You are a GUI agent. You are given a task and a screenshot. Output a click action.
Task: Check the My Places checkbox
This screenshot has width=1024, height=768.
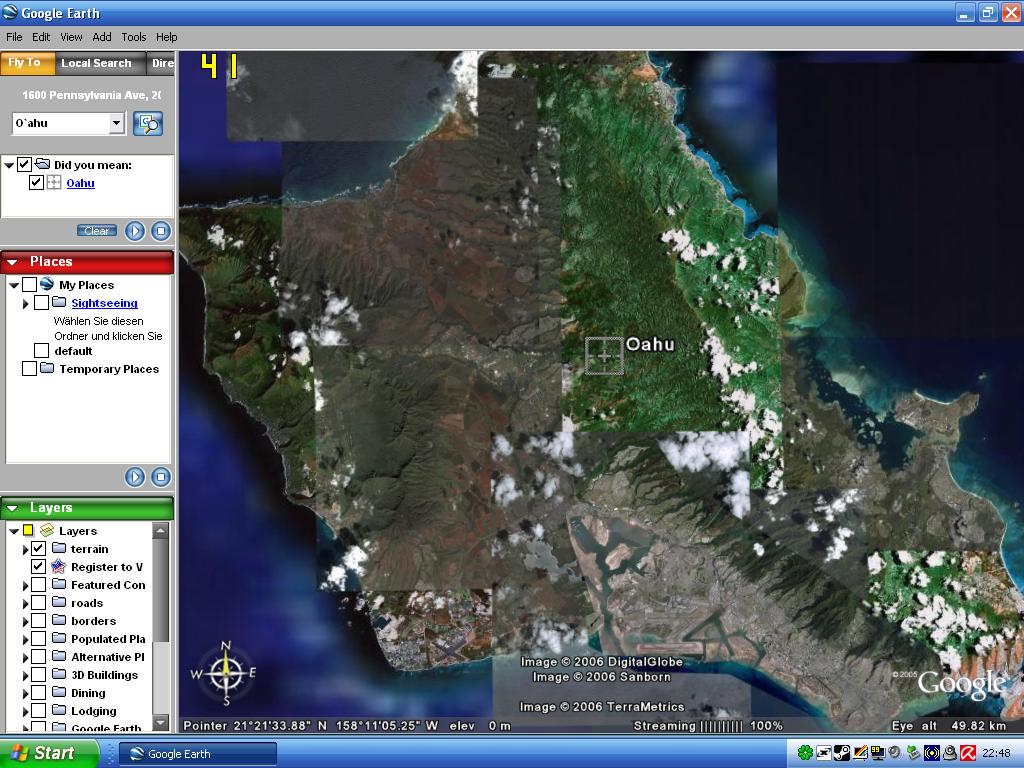pos(29,284)
